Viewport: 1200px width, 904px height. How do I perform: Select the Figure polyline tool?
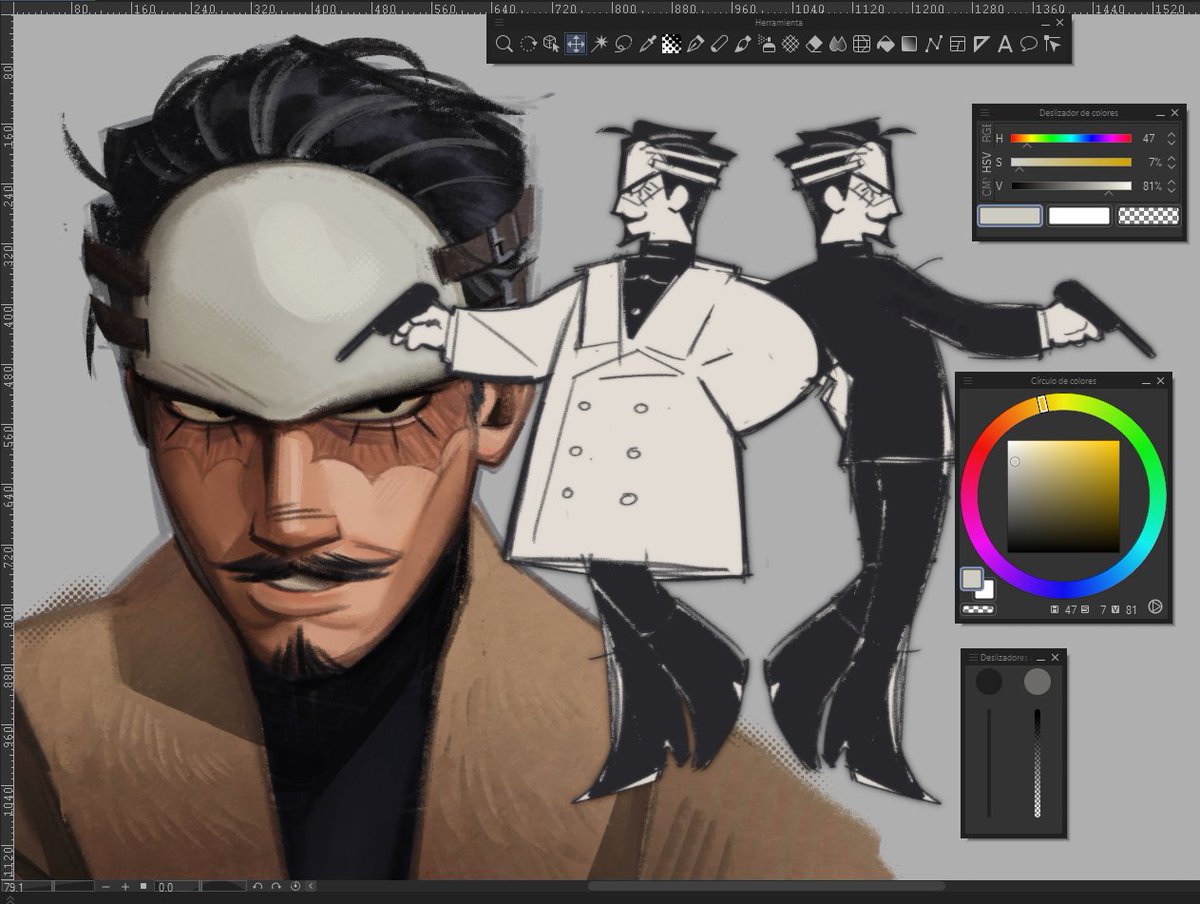pos(933,43)
